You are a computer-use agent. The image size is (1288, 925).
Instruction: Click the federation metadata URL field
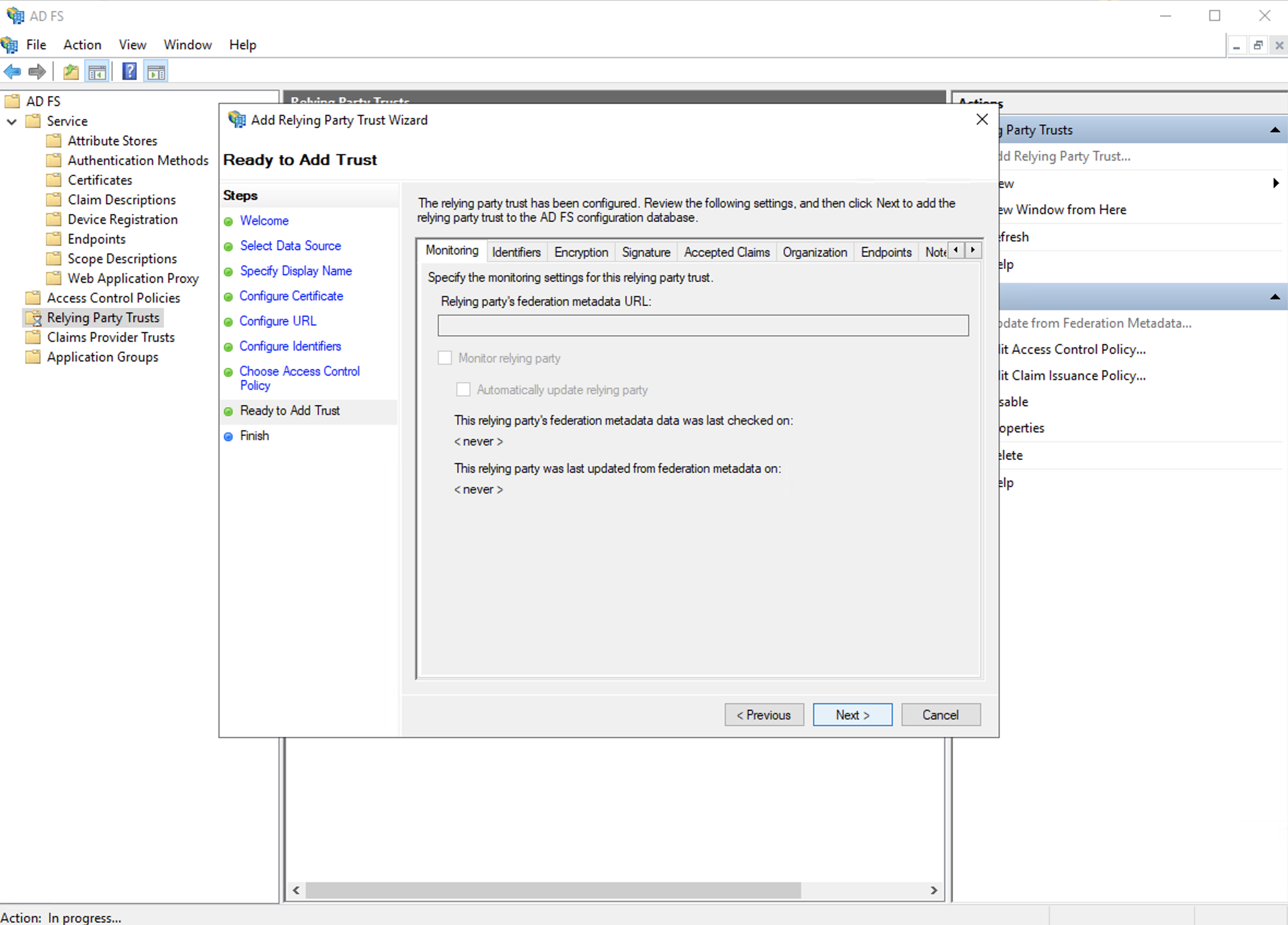[702, 325]
